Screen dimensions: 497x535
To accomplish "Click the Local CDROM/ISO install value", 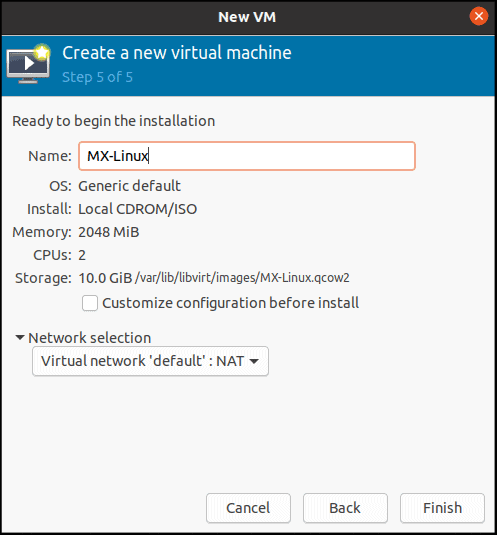I will pos(138,209).
